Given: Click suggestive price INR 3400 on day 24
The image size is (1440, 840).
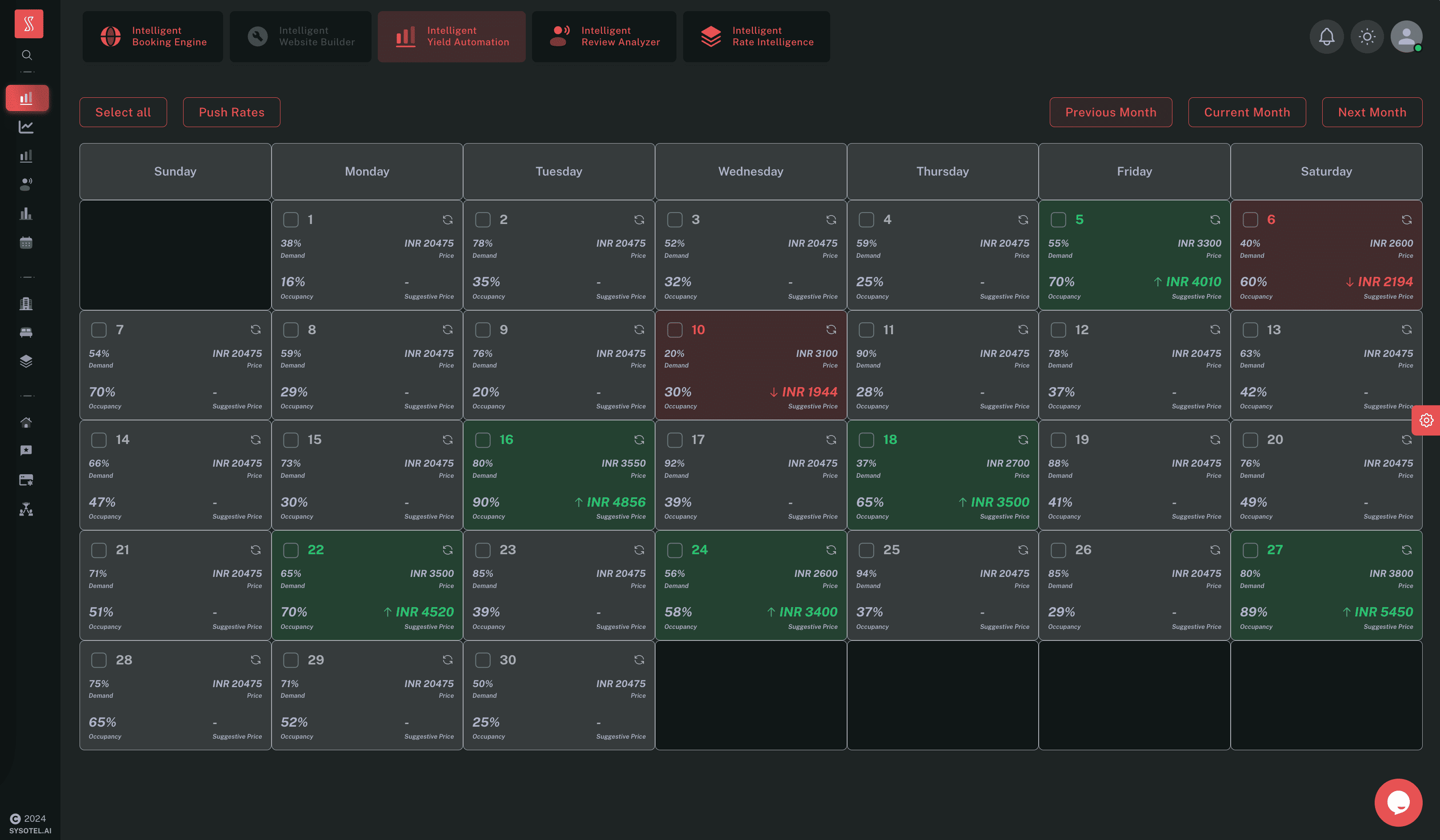Looking at the screenshot, I should (x=802, y=612).
